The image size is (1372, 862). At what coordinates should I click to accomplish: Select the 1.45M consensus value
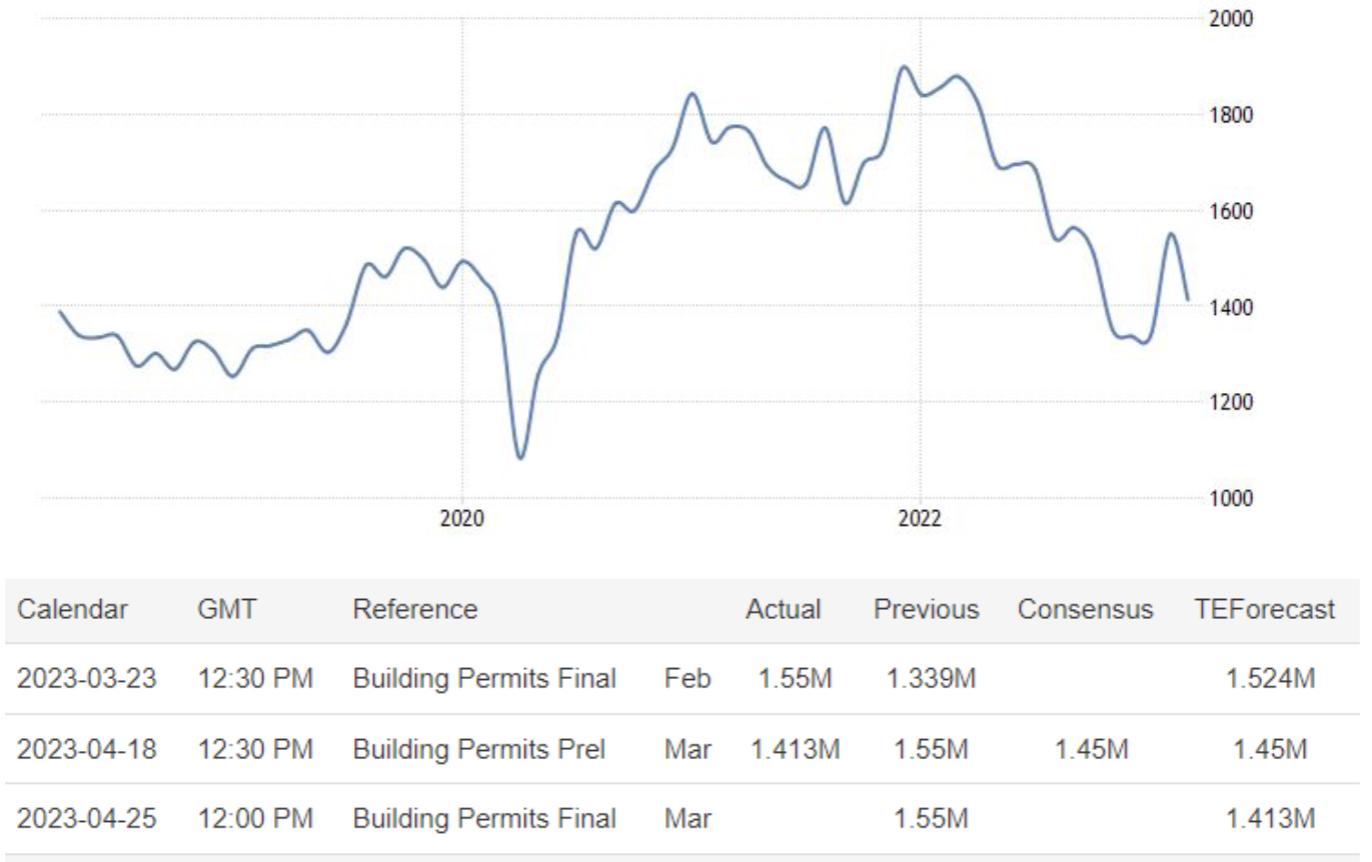(x=1092, y=749)
